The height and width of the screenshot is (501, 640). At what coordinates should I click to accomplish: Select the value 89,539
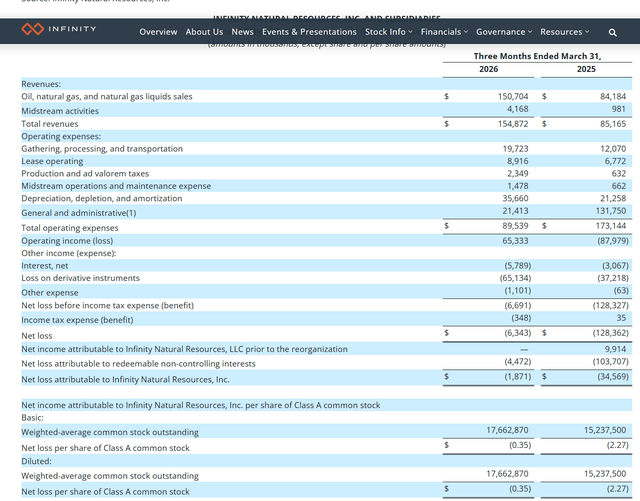click(516, 226)
